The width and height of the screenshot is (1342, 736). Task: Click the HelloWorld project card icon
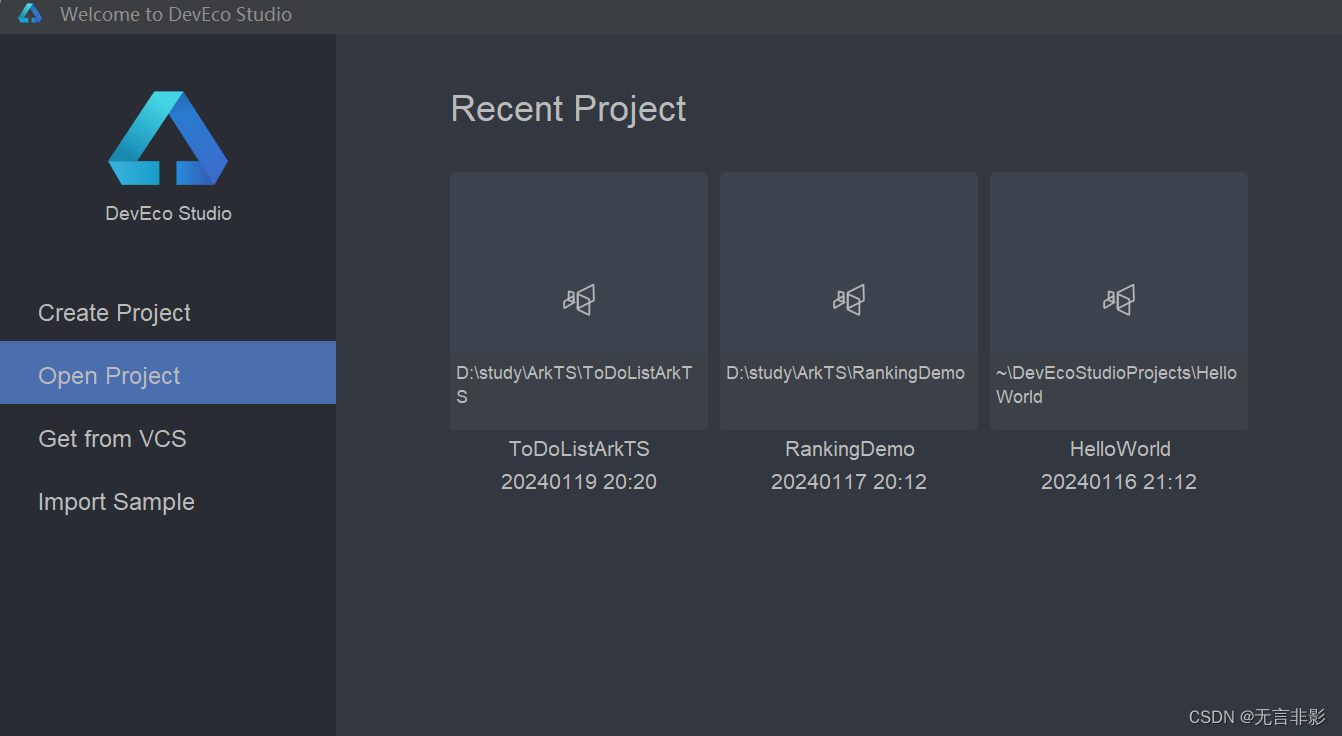point(1119,299)
